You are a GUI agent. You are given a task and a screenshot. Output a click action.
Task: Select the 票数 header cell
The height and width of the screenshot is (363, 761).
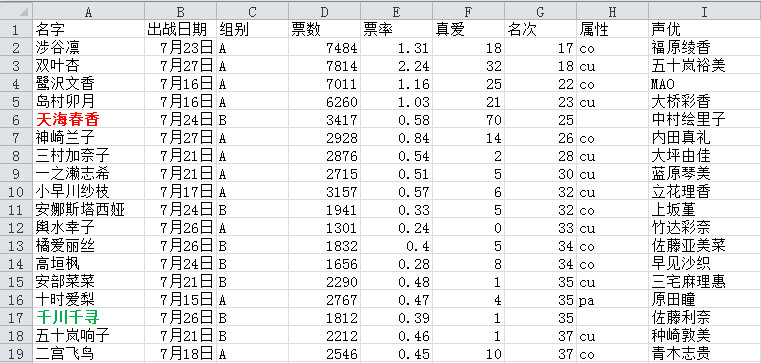(x=325, y=30)
